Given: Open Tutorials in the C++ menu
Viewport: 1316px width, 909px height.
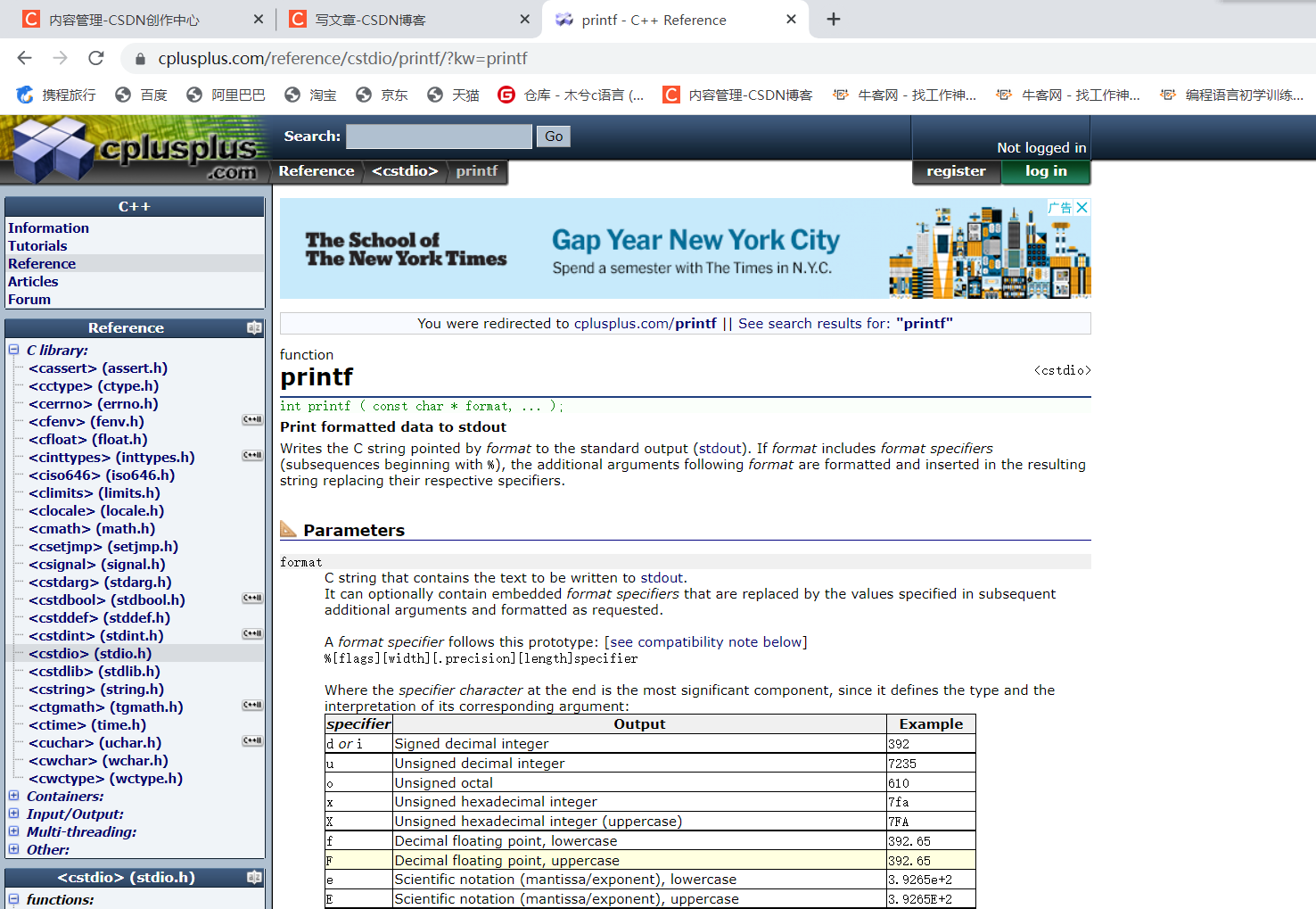Looking at the screenshot, I should [37, 246].
